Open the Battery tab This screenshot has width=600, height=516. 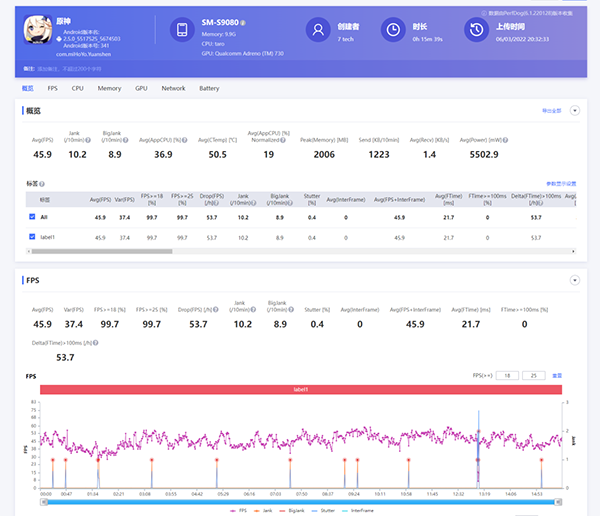coord(209,88)
